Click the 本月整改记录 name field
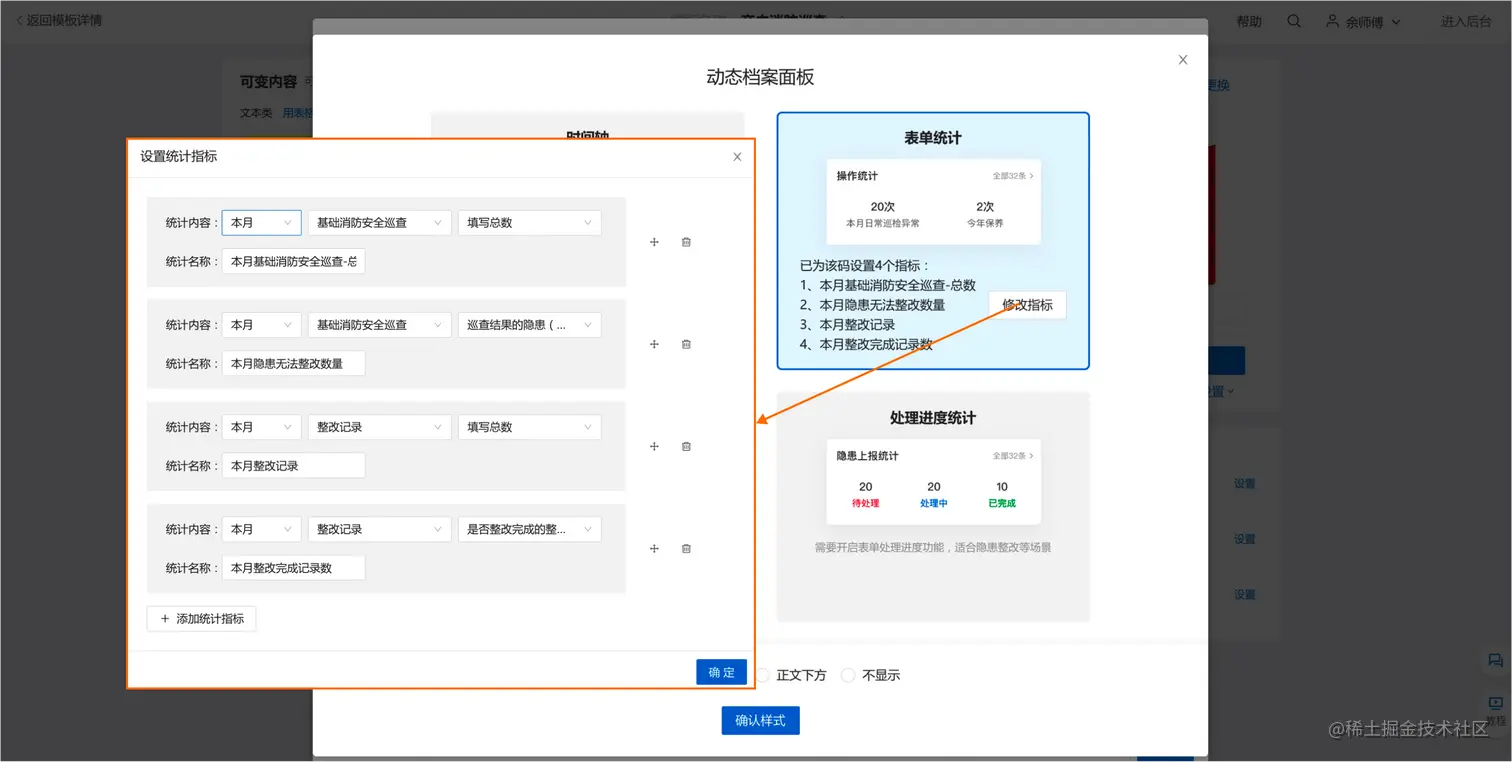Screen dimensions: 1512x762 click(294, 465)
